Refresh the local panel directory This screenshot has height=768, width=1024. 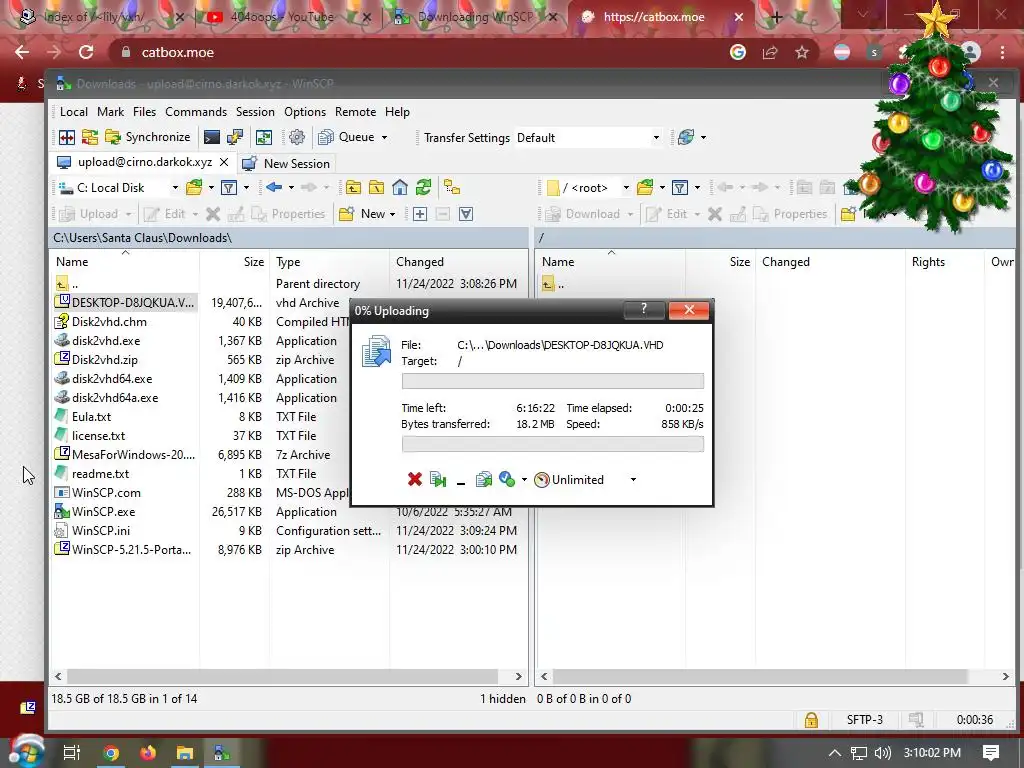[423, 188]
